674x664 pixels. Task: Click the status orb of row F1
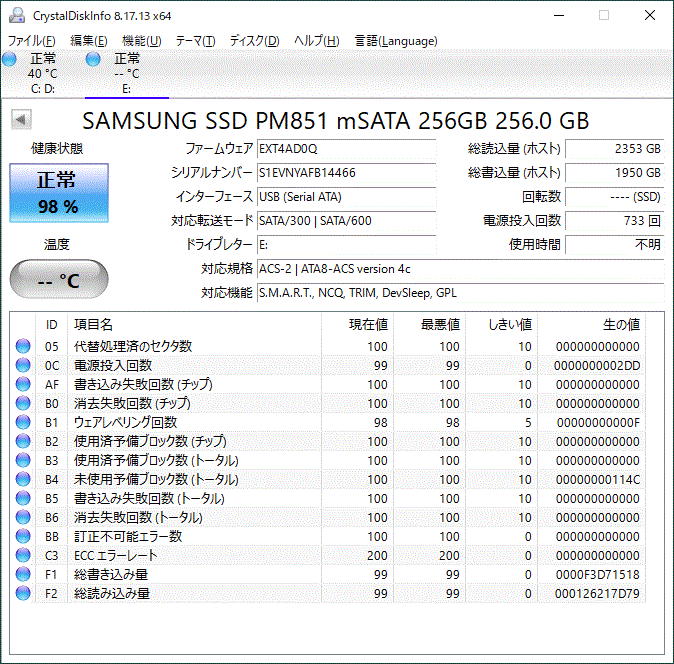tap(23, 574)
